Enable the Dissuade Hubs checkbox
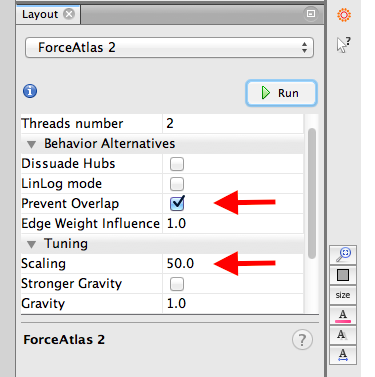375x377 pixels. point(177,164)
